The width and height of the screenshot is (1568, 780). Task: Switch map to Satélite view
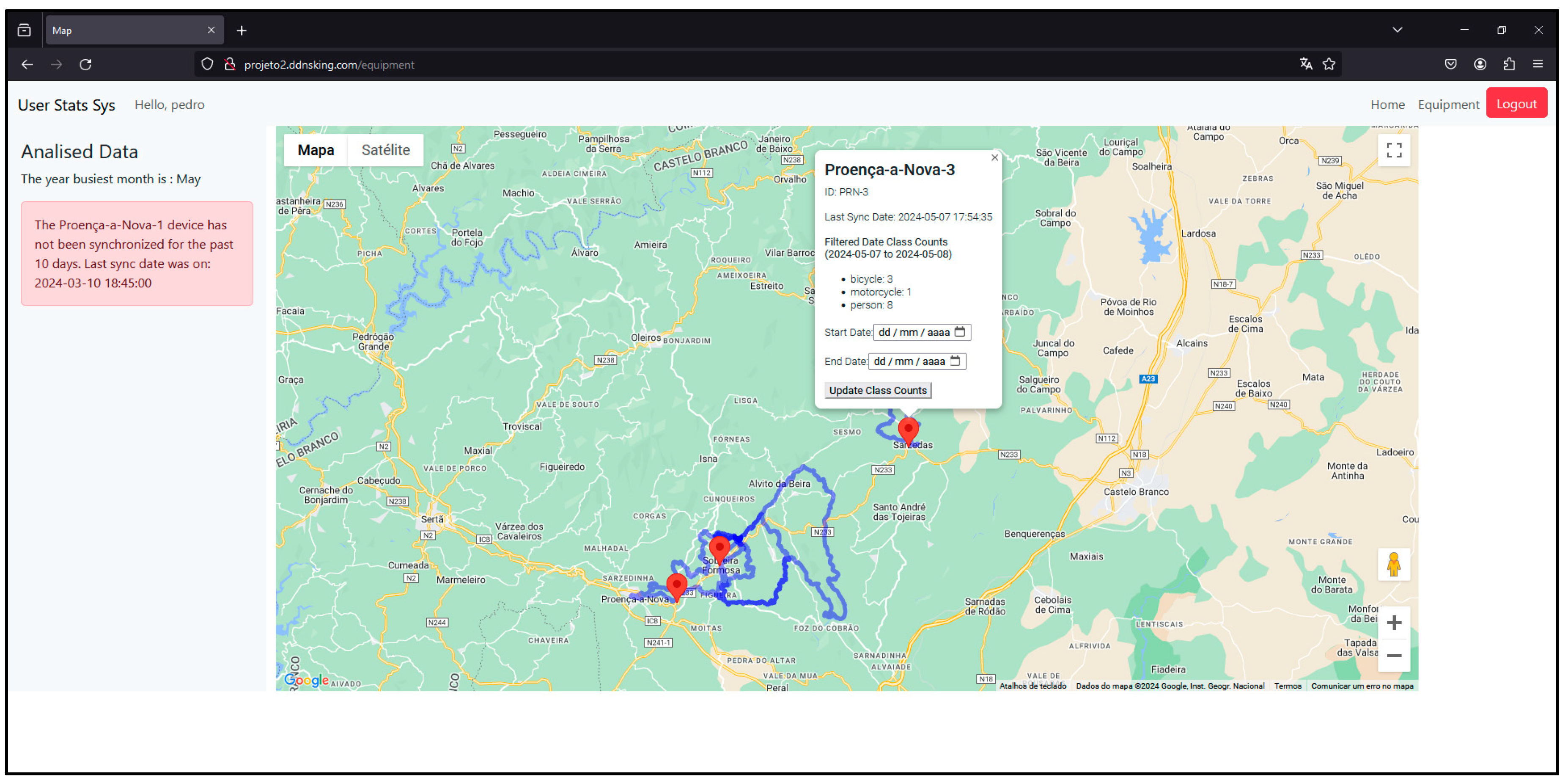tap(385, 150)
